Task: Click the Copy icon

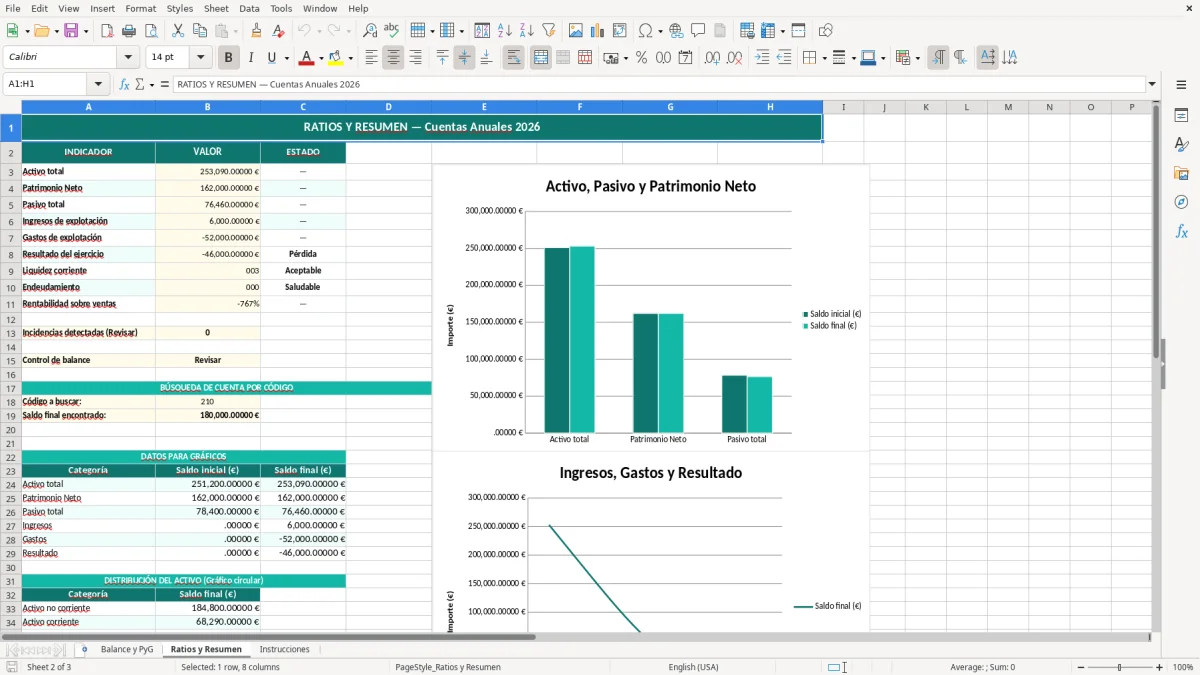Action: 199,31
